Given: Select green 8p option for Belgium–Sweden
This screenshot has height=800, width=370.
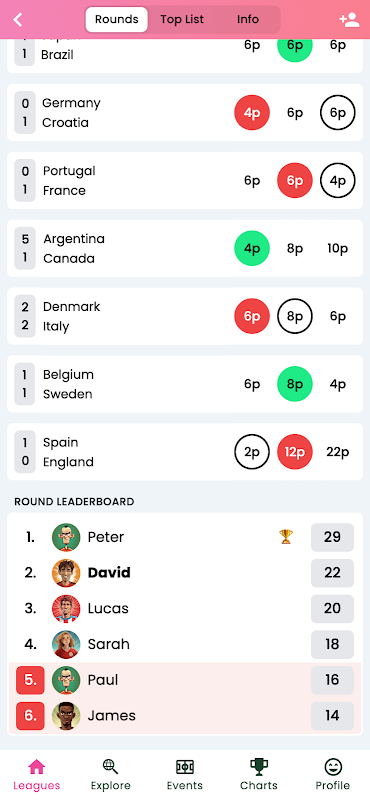Looking at the screenshot, I should (295, 384).
